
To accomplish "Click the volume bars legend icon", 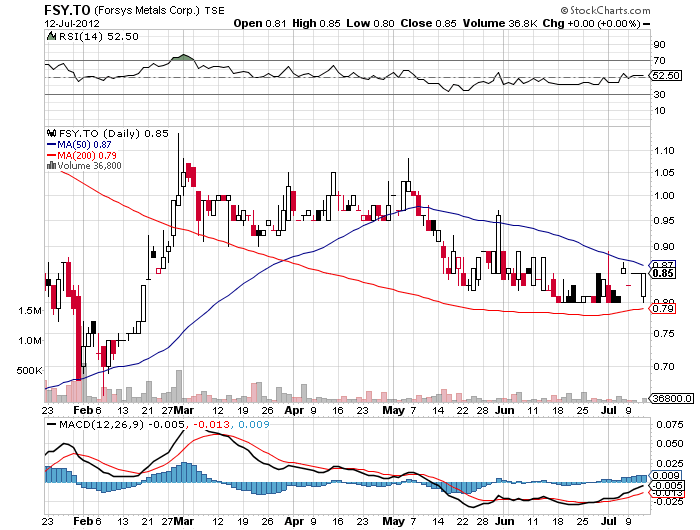I will 51,166.
